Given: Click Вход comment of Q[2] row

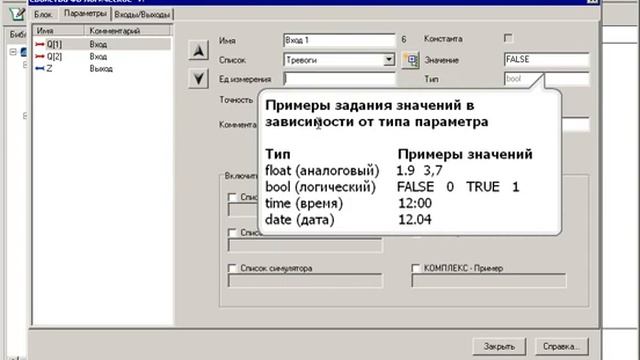Looking at the screenshot, I should 98,56.
